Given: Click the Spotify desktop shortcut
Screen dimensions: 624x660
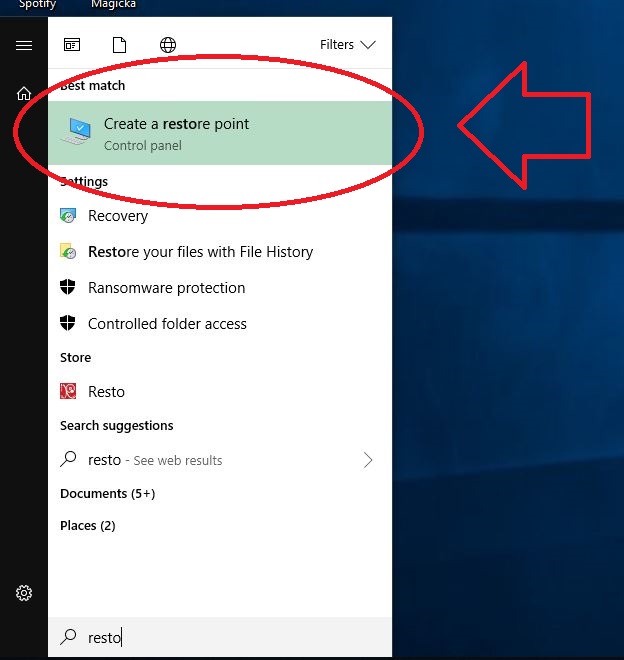Looking at the screenshot, I should tap(37, 5).
